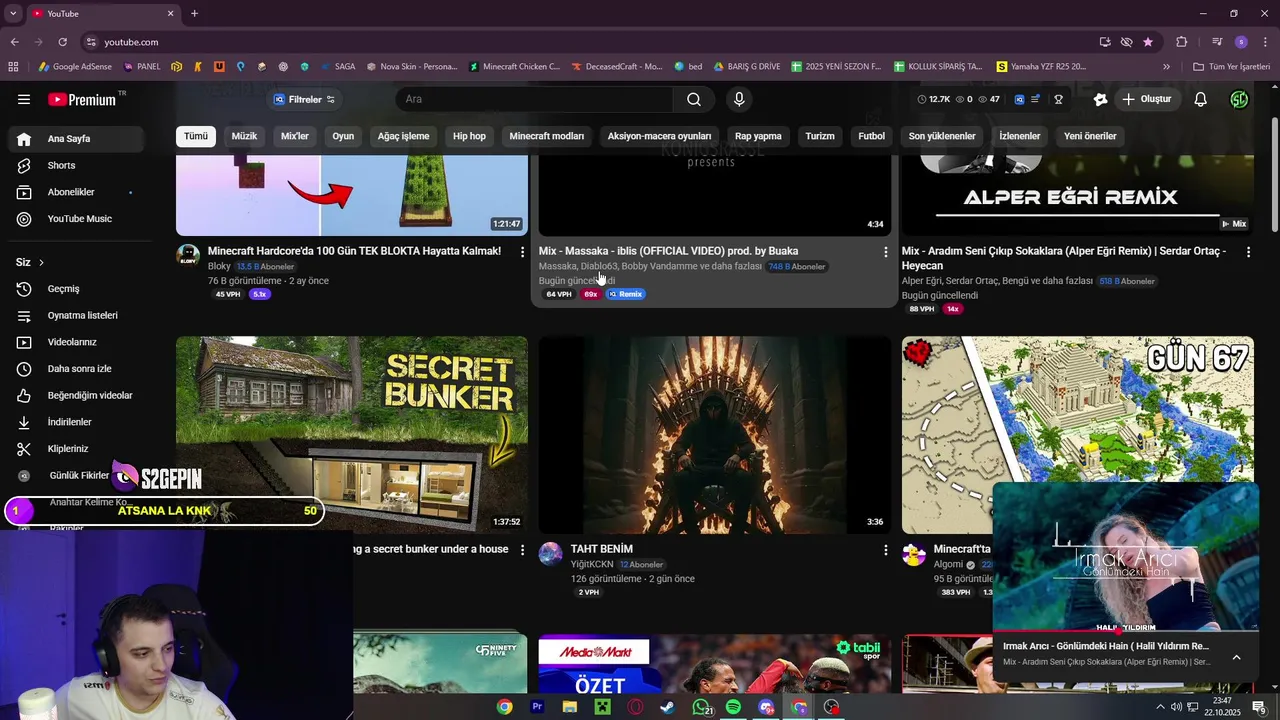Image resolution: width=1280 pixels, height=720 pixels.
Task: Show hidden system tray icons
Action: 1160,707
